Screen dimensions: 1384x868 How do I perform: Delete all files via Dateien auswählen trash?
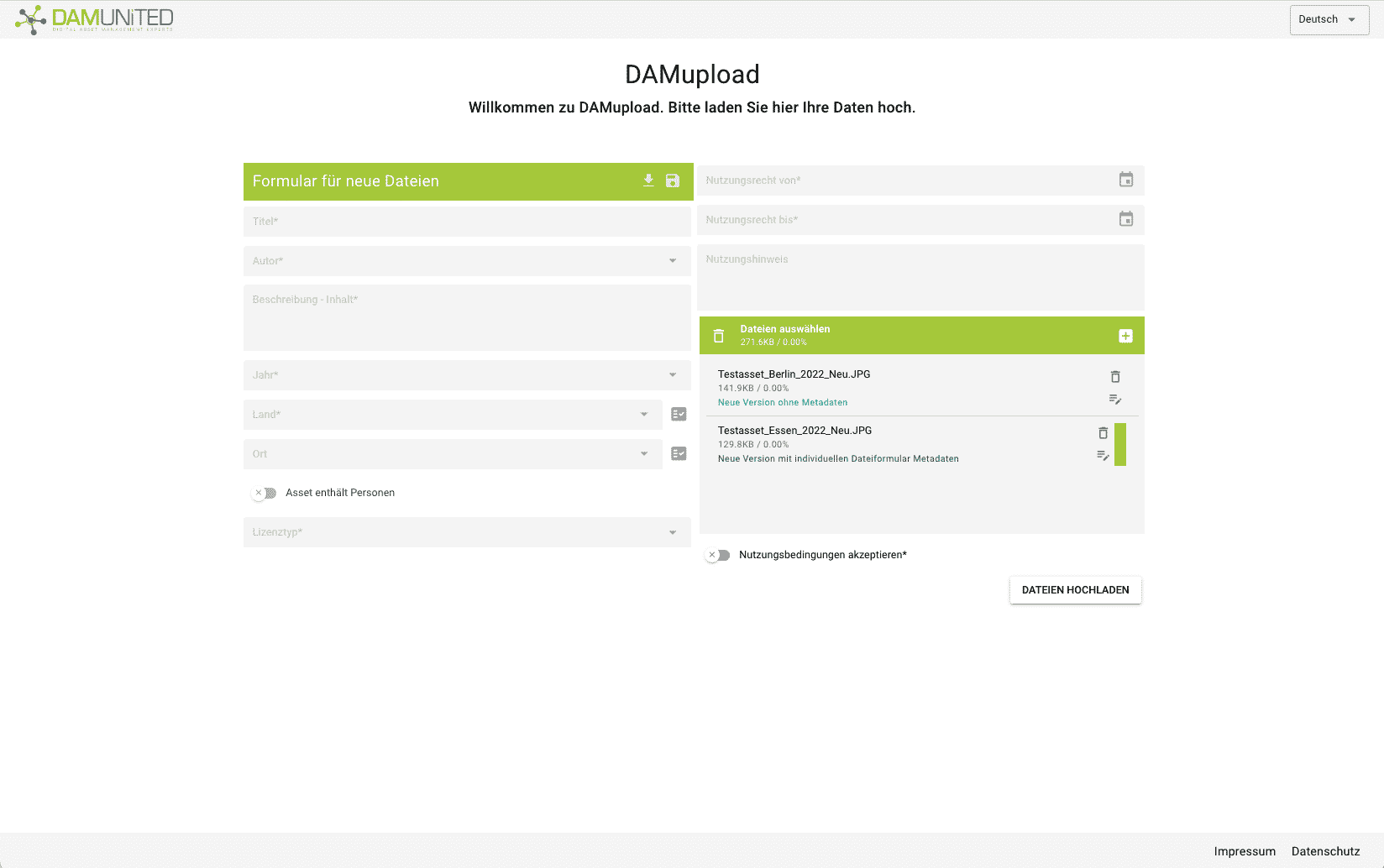(x=718, y=336)
